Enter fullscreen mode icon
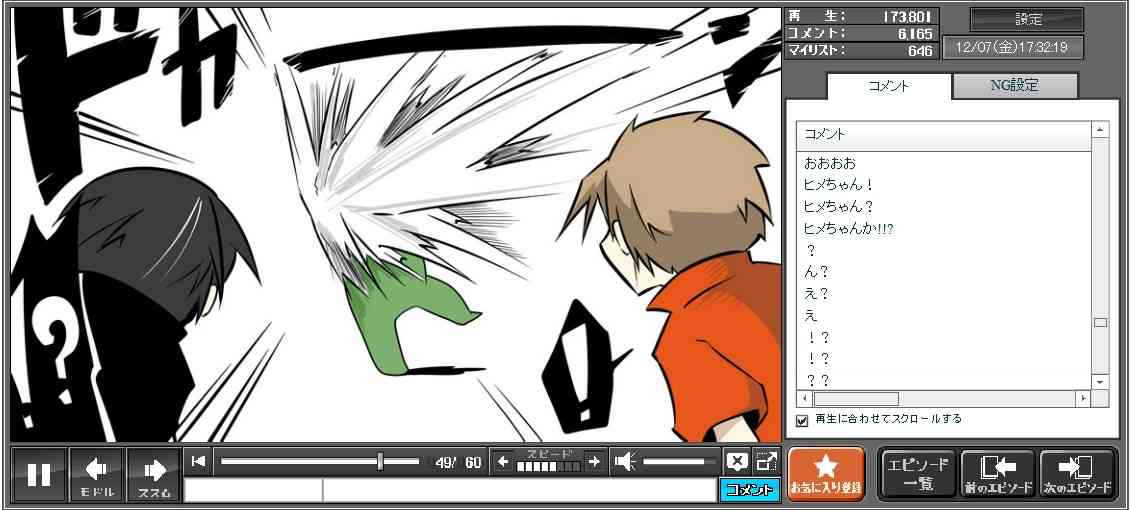The width and height of the screenshot is (1131, 510). click(x=767, y=461)
